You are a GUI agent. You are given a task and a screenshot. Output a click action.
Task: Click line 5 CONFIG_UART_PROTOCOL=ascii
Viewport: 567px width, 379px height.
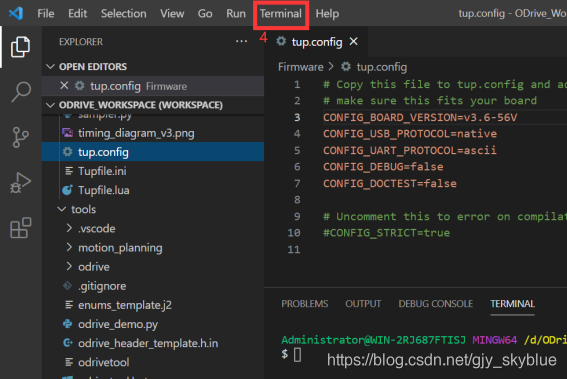click(x=410, y=150)
